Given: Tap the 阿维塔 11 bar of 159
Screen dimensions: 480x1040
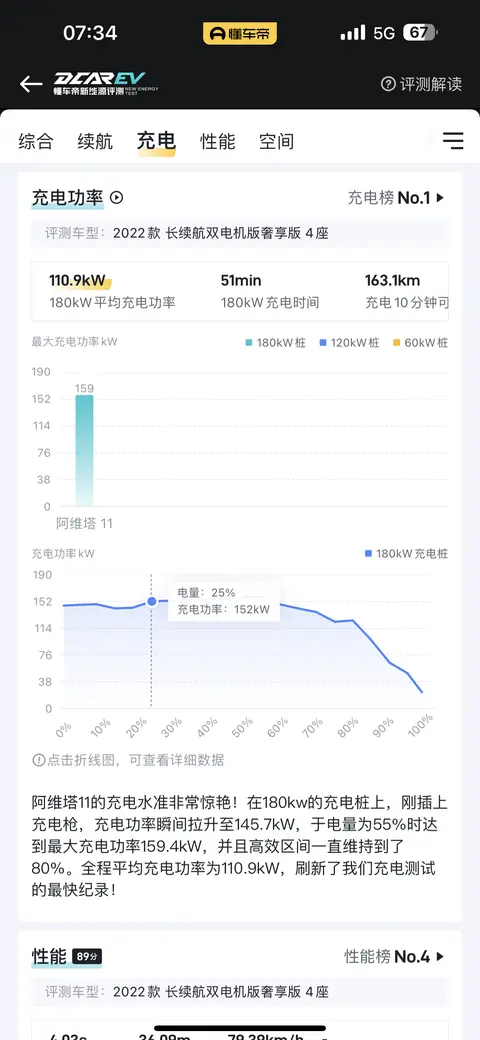Looking at the screenshot, I should pos(84,451).
